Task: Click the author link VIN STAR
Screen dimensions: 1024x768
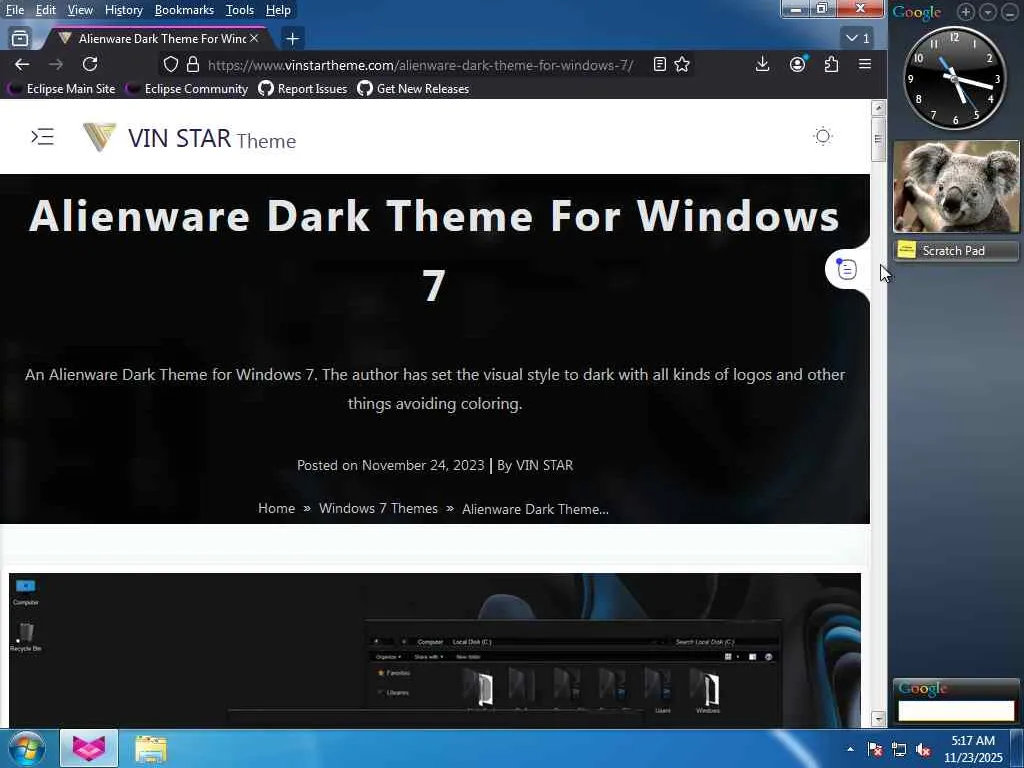Action: coord(545,466)
